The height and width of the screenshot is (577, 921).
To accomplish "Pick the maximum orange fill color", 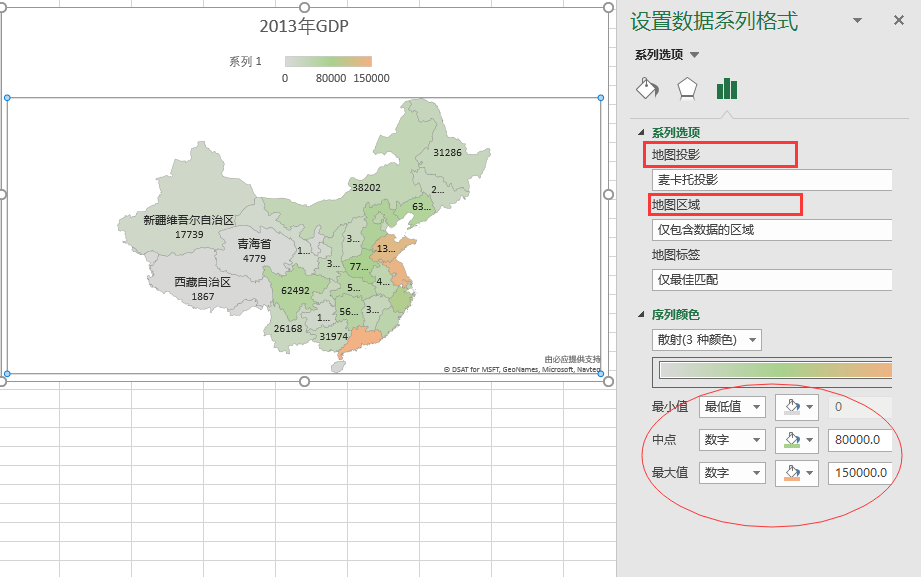I will (797, 472).
